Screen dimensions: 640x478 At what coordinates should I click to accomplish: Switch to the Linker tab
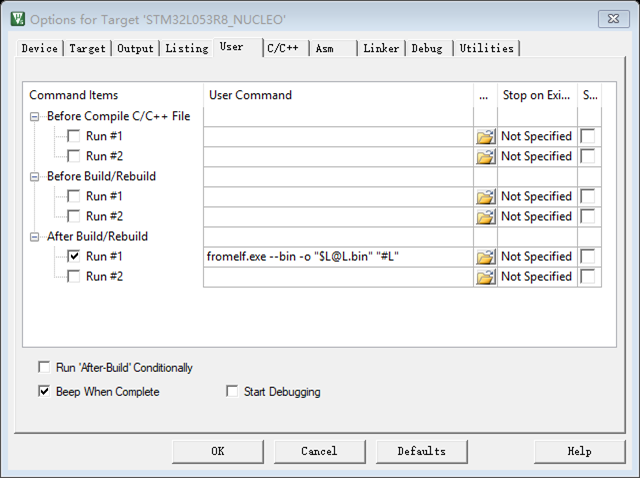coord(381,49)
